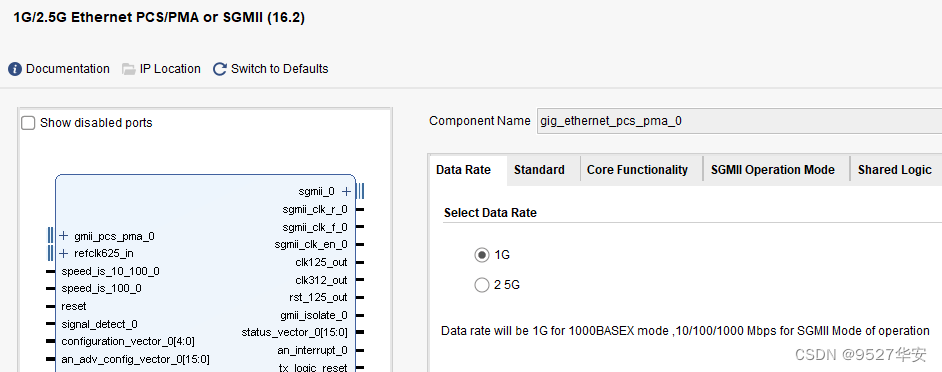Click the IP Location folder icon
The height and width of the screenshot is (372, 942).
coord(129,69)
